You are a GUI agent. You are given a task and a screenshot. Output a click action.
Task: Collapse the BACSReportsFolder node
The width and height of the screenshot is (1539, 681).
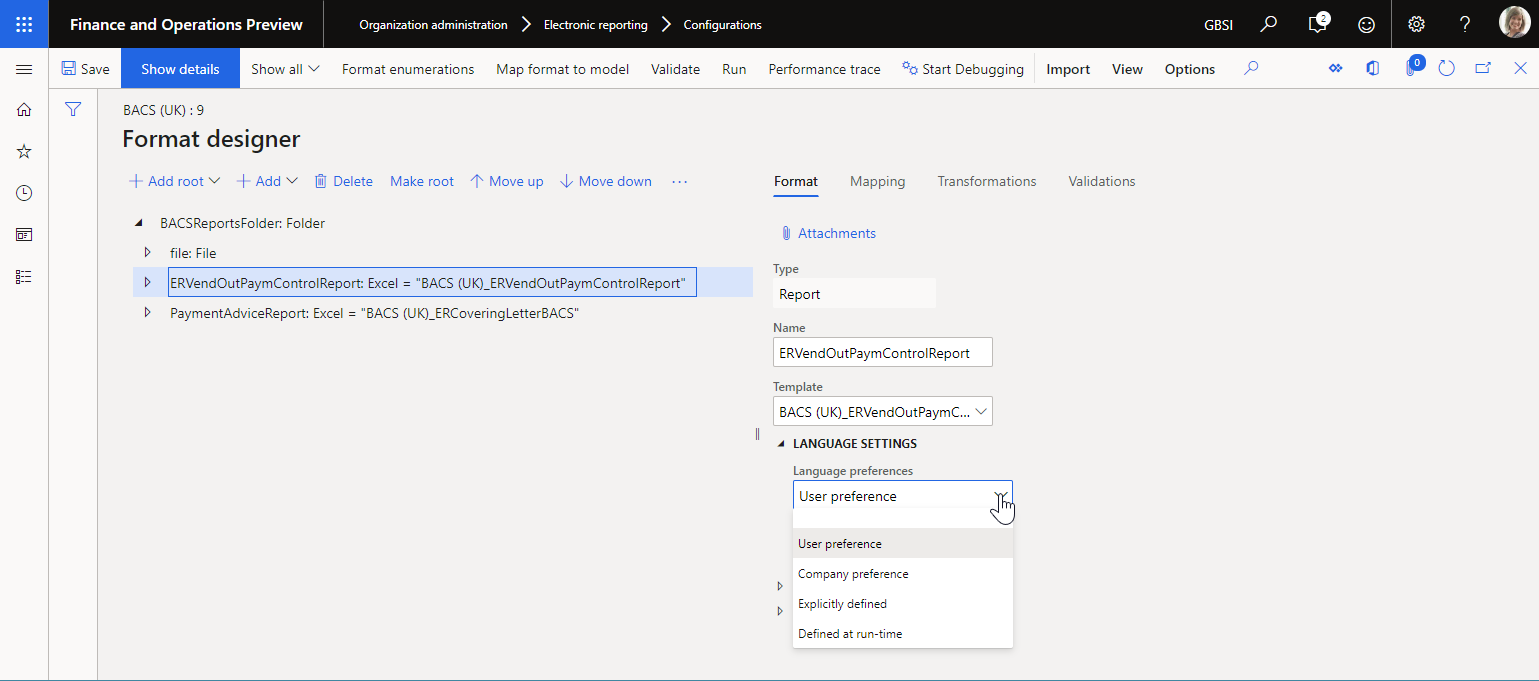point(138,223)
